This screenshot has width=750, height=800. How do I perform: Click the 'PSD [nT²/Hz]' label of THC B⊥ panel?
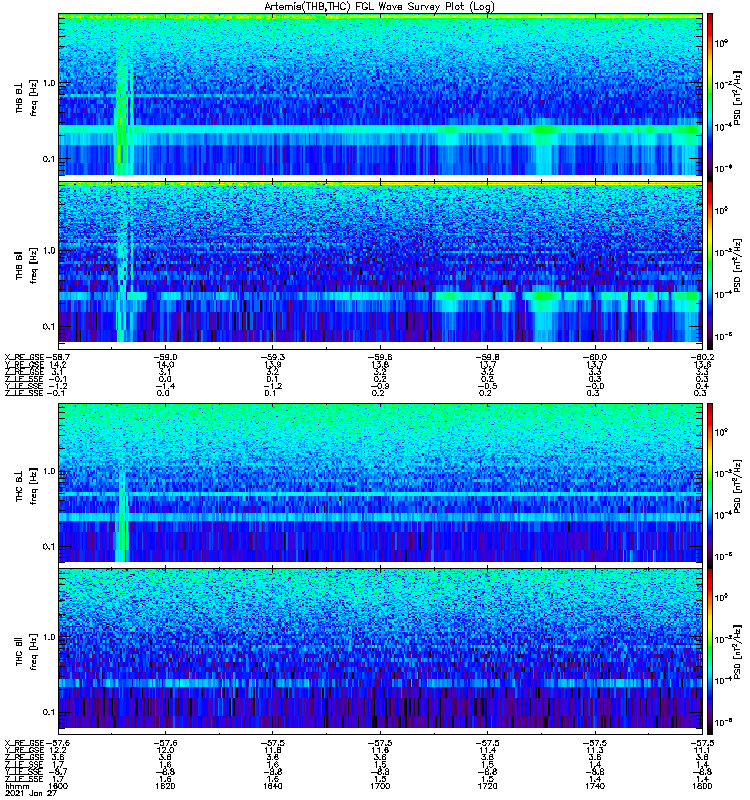pos(737,486)
